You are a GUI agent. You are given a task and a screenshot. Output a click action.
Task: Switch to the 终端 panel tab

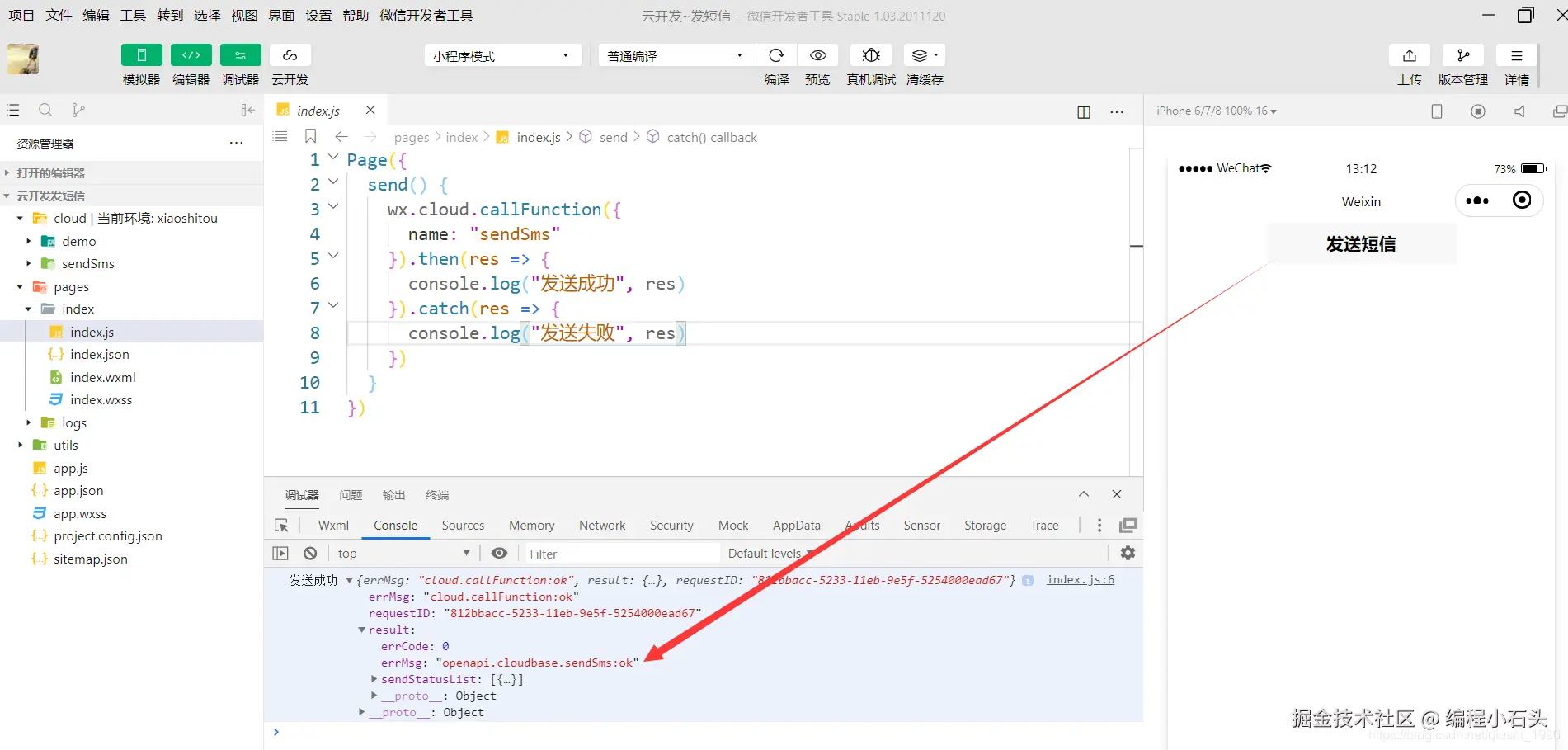click(x=437, y=495)
